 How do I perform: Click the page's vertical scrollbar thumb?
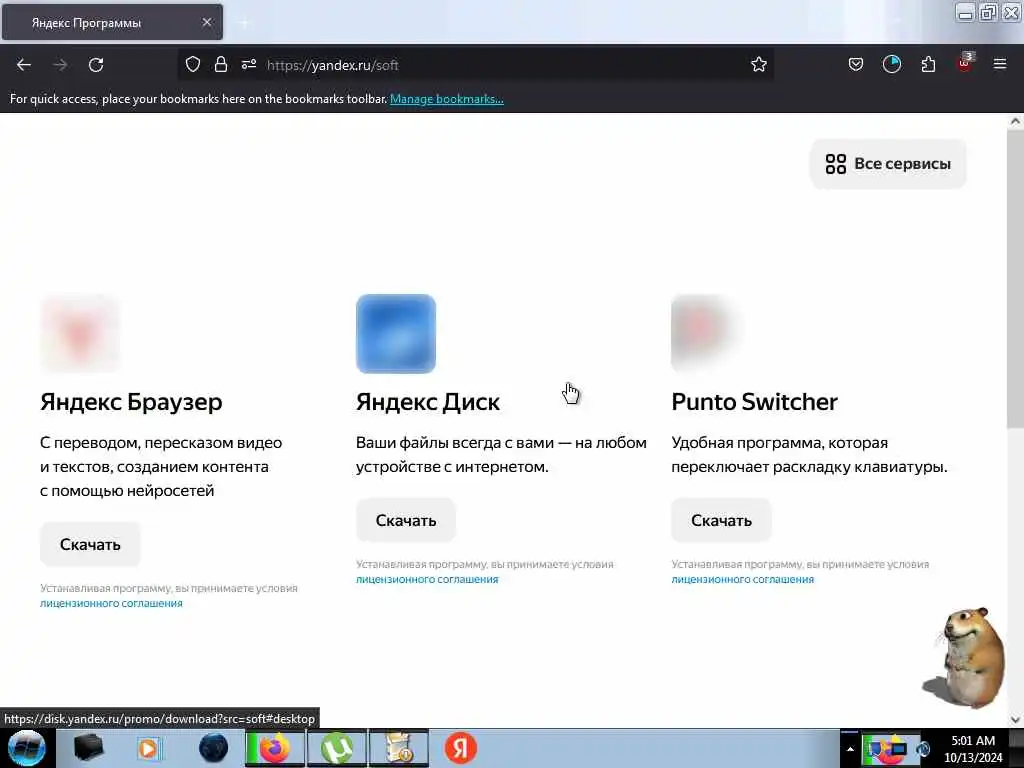1015,280
